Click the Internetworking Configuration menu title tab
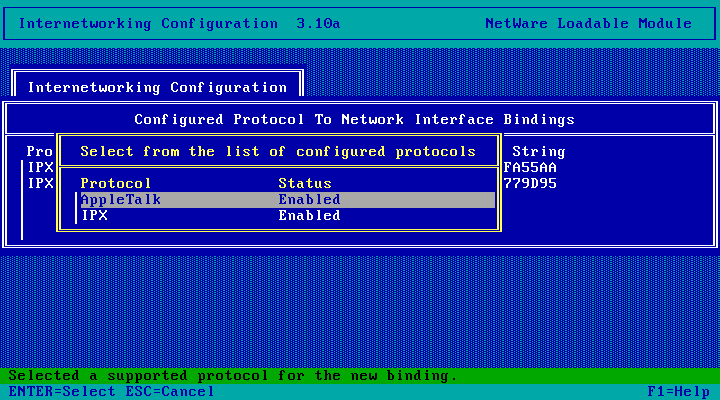The image size is (720, 400). tap(157, 87)
